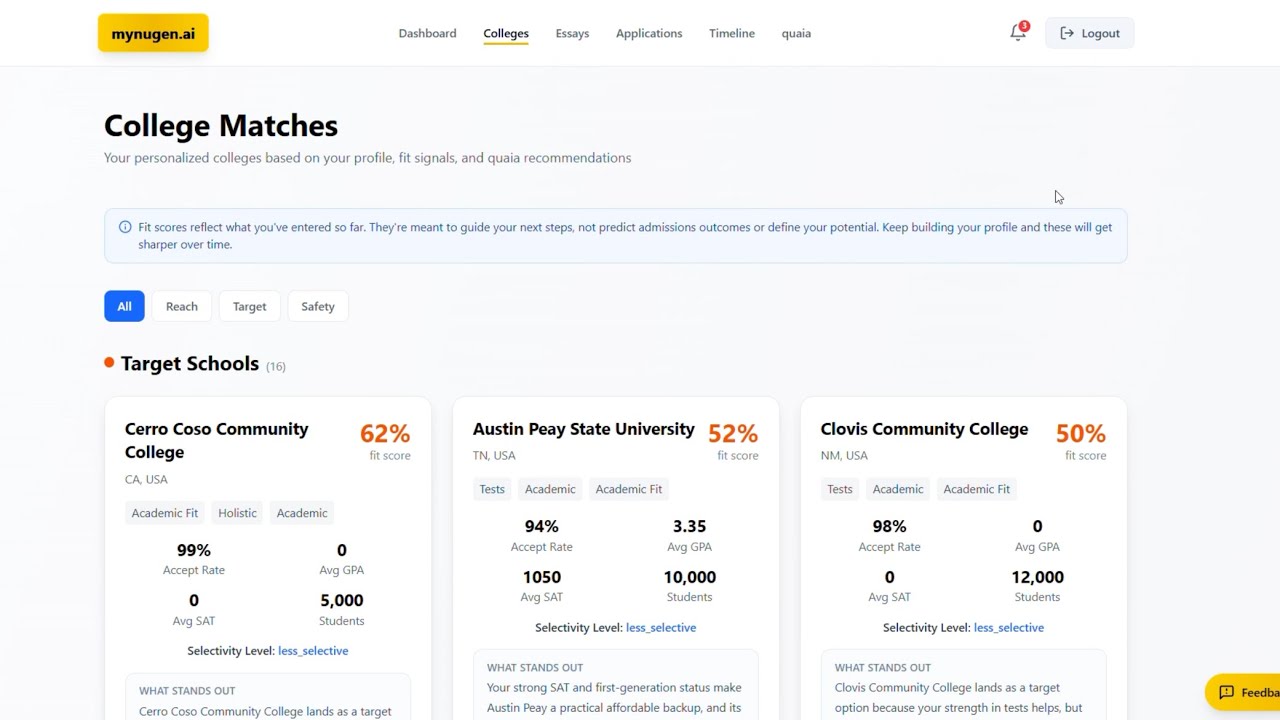Navigate to Applications
Screen dimensions: 1280x720
coord(649,33)
